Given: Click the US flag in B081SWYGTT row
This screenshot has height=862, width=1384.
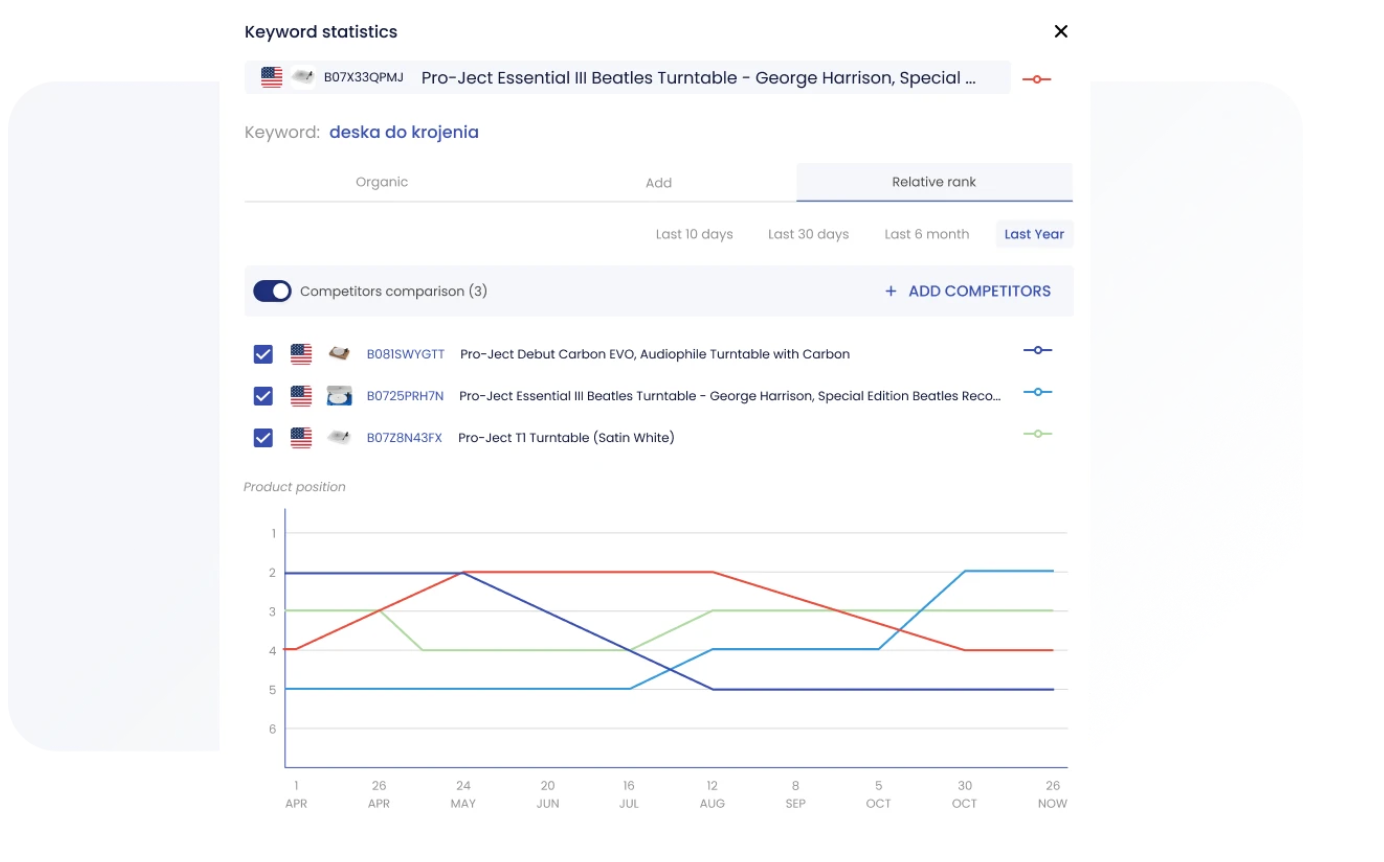Looking at the screenshot, I should click(x=301, y=354).
